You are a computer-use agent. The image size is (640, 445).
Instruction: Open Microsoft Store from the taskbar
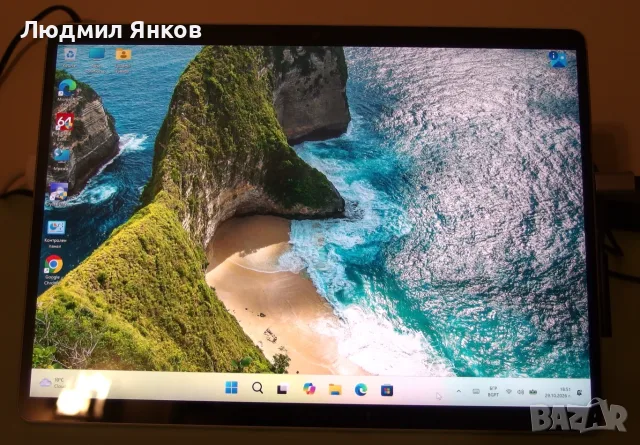387,391
